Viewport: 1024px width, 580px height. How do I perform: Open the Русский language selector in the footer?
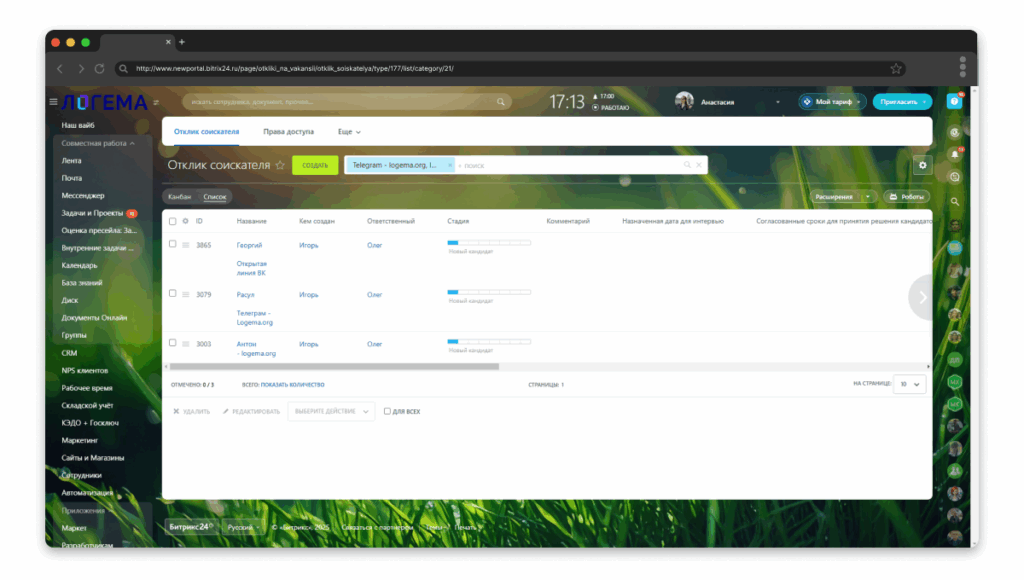pos(244,527)
